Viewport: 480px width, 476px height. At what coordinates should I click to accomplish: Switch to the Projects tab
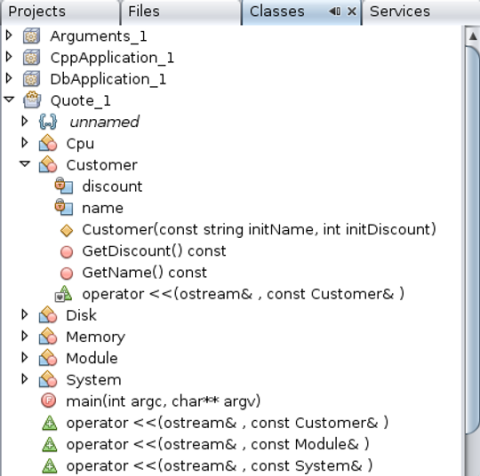60,12
